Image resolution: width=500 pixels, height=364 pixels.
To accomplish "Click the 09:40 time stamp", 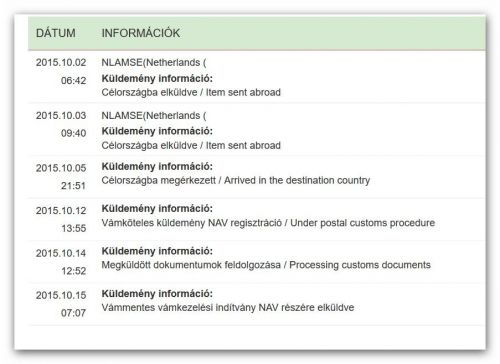I will click(73, 133).
